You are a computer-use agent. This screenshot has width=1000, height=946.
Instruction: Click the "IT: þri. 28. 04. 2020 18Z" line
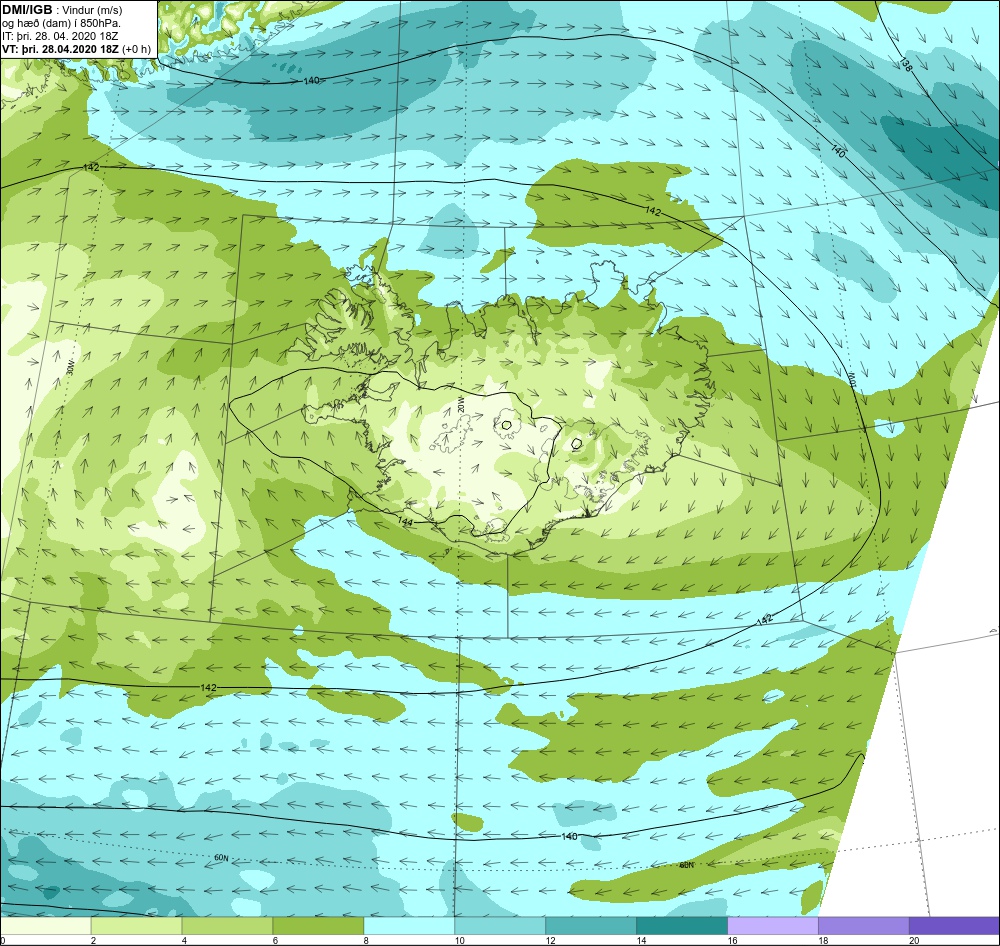coord(60,36)
